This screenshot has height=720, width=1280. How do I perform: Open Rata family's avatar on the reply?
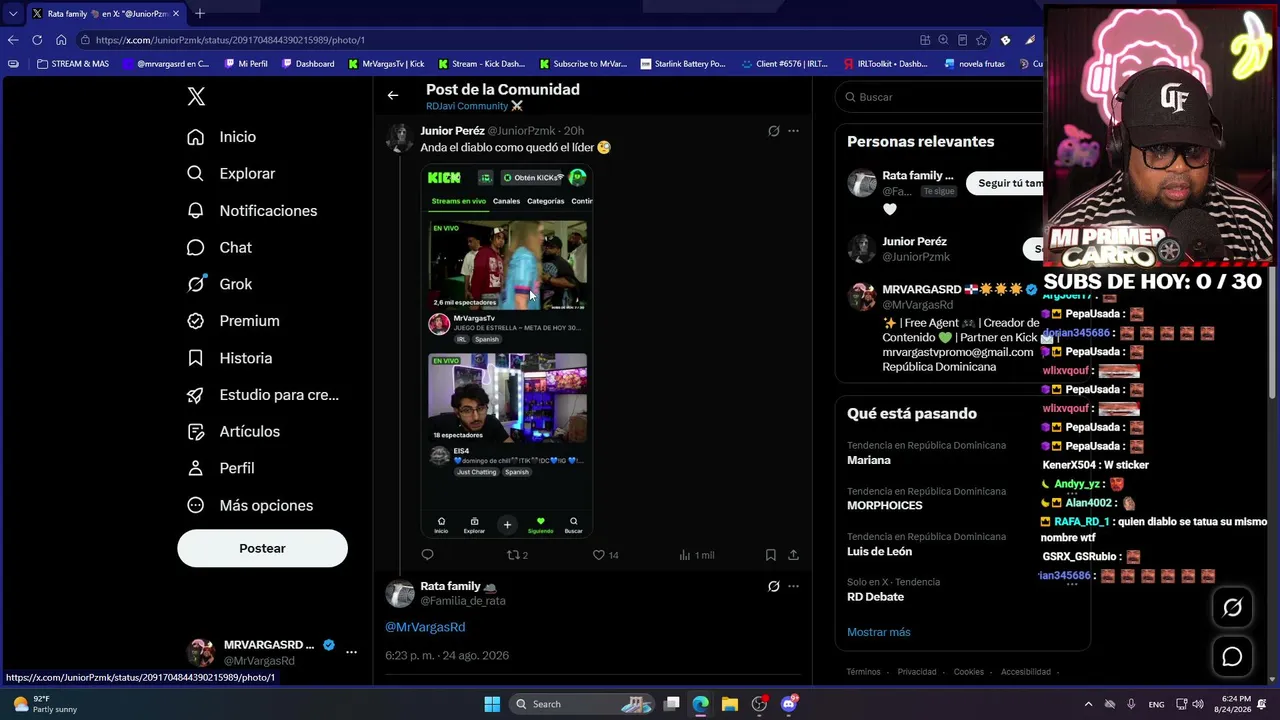(x=400, y=594)
